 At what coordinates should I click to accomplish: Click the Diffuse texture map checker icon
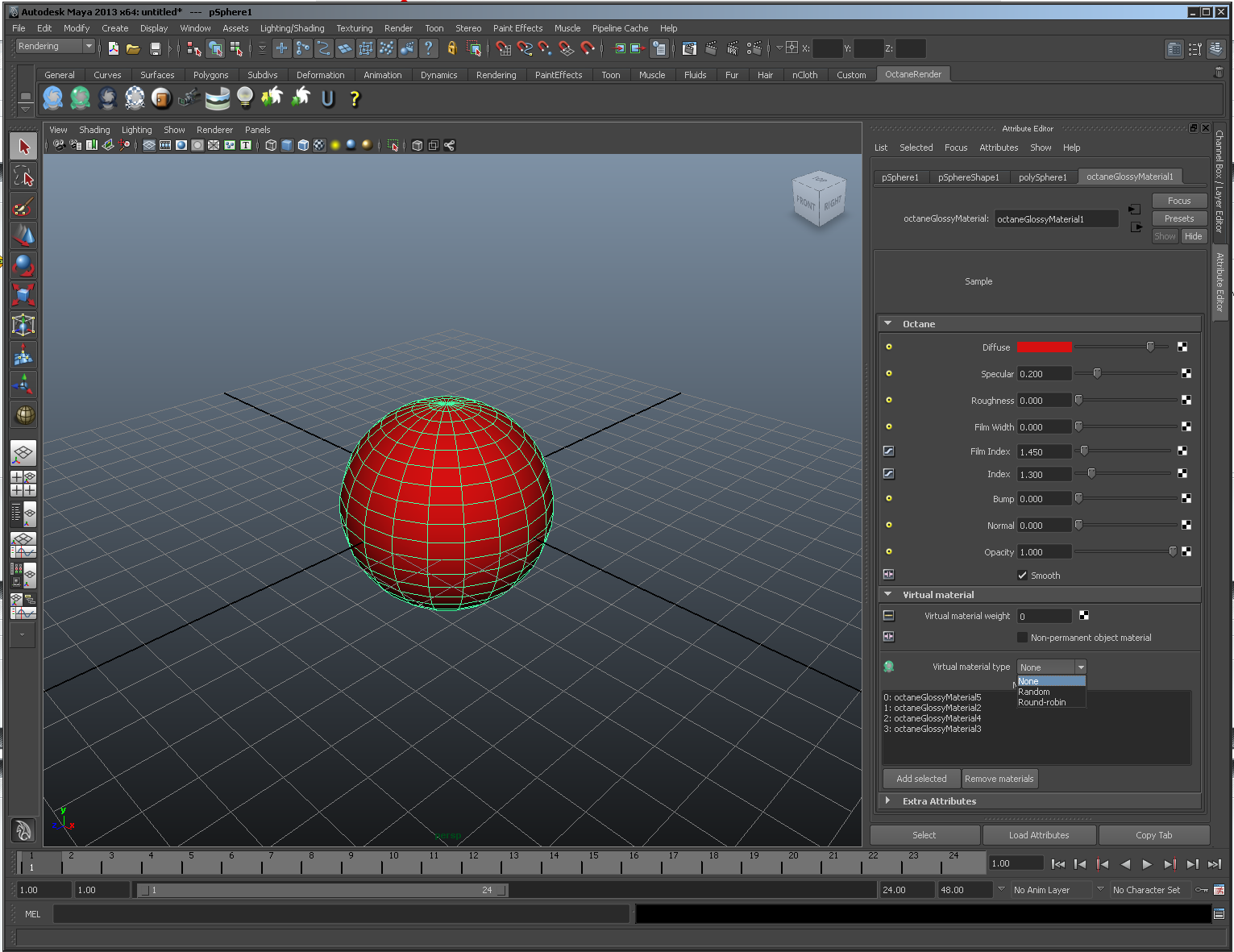[x=1182, y=347]
